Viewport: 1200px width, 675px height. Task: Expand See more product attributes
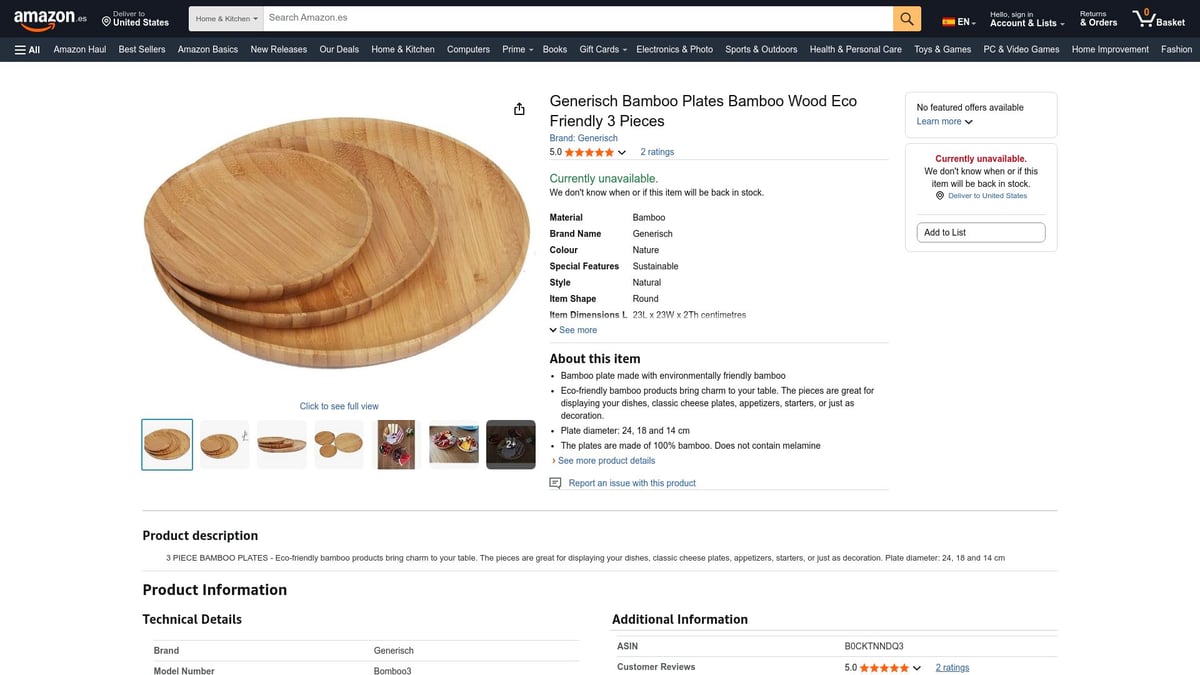(573, 330)
